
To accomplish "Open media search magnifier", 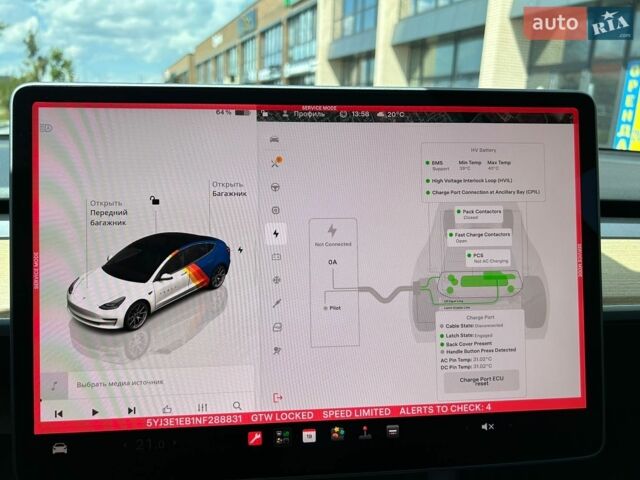I will [237, 406].
